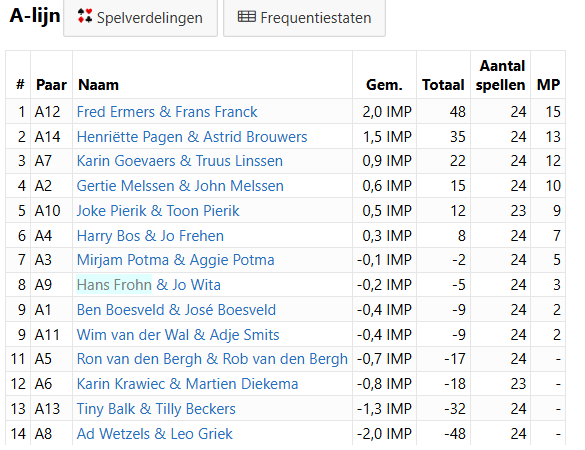Open Gertie Melssen & John Melssen pair
Viewport: 585px width, 450px height.
tap(180, 186)
